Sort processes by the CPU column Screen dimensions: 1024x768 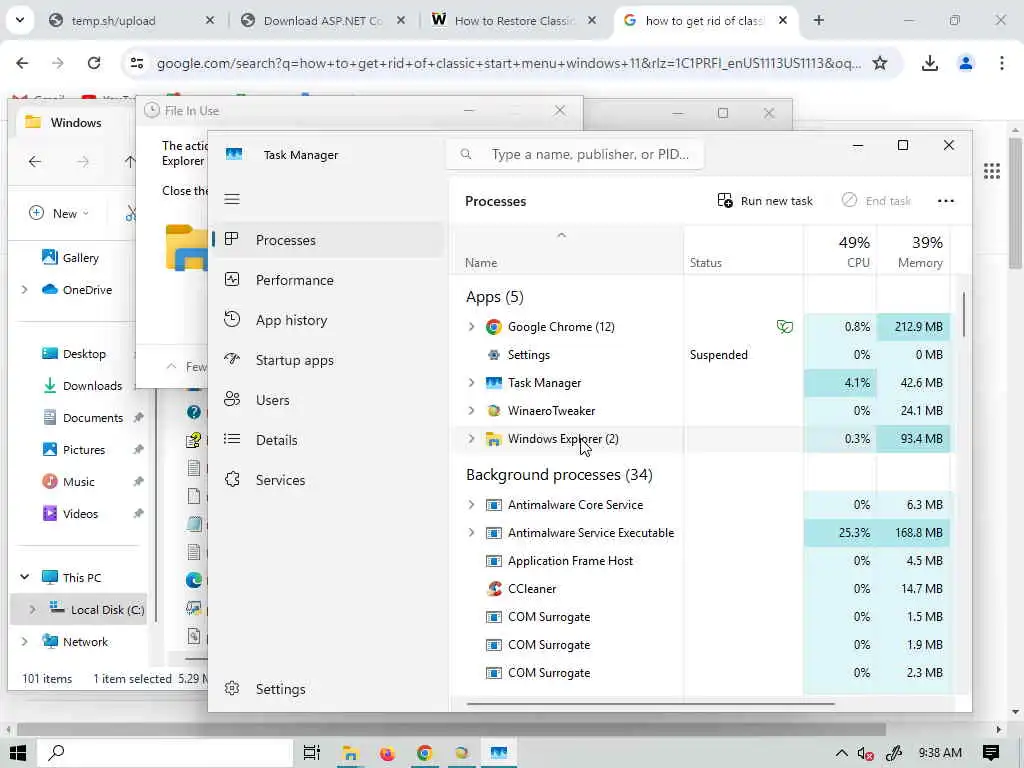(840, 251)
